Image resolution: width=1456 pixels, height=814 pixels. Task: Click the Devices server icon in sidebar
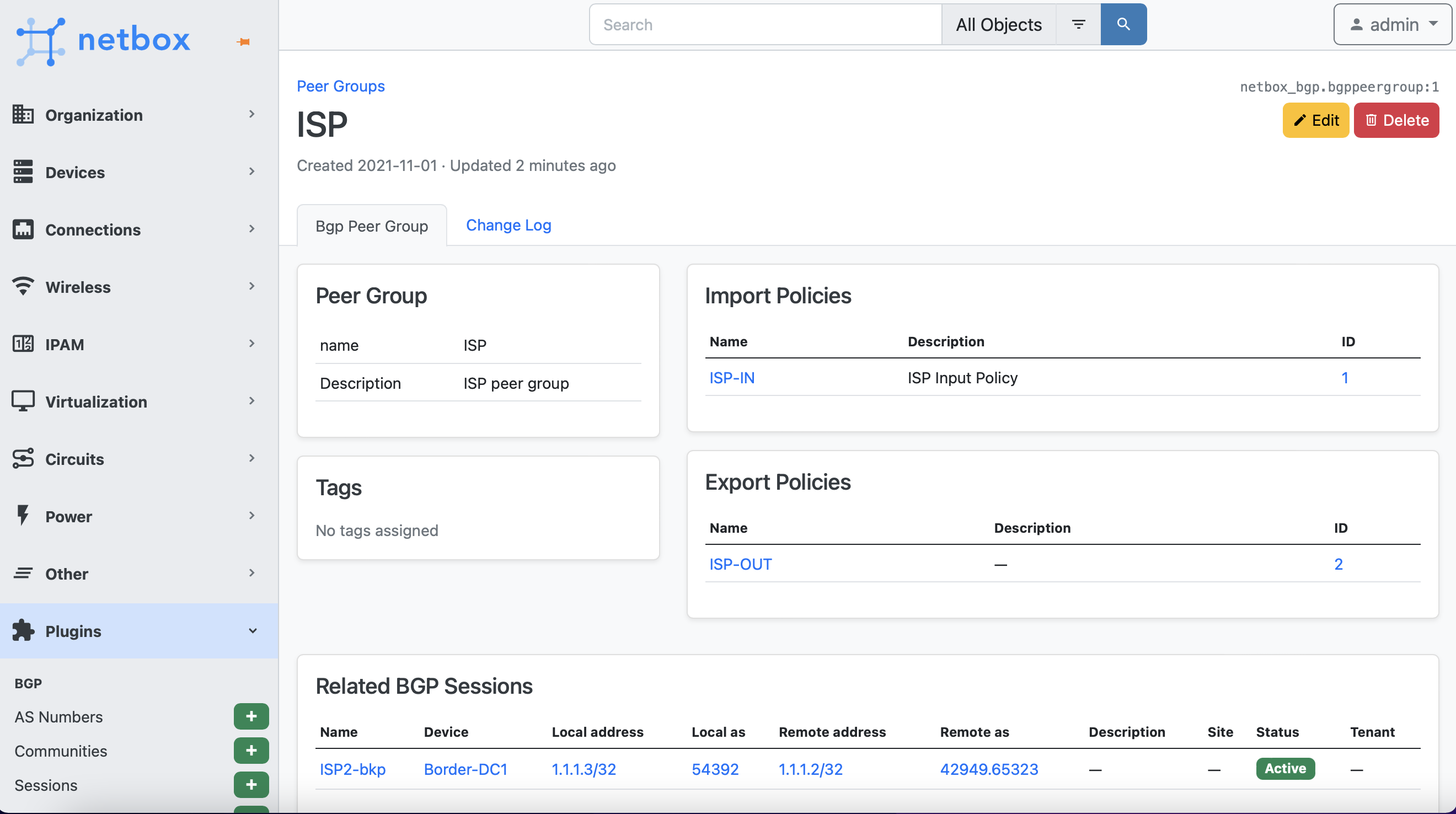(23, 172)
